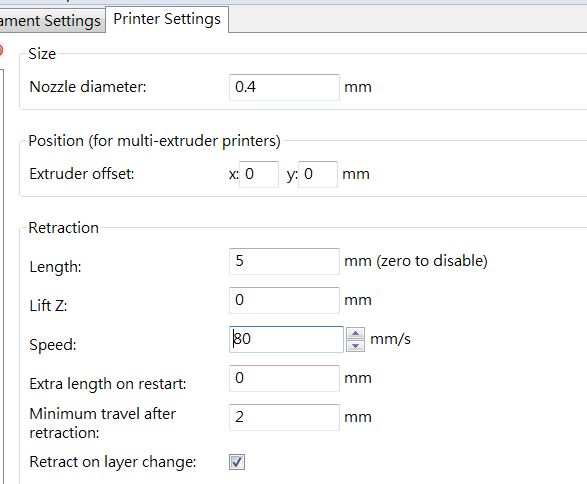Click Position for multi-extruder printers heading
Image resolution: width=587 pixels, height=484 pixels.
154,141
